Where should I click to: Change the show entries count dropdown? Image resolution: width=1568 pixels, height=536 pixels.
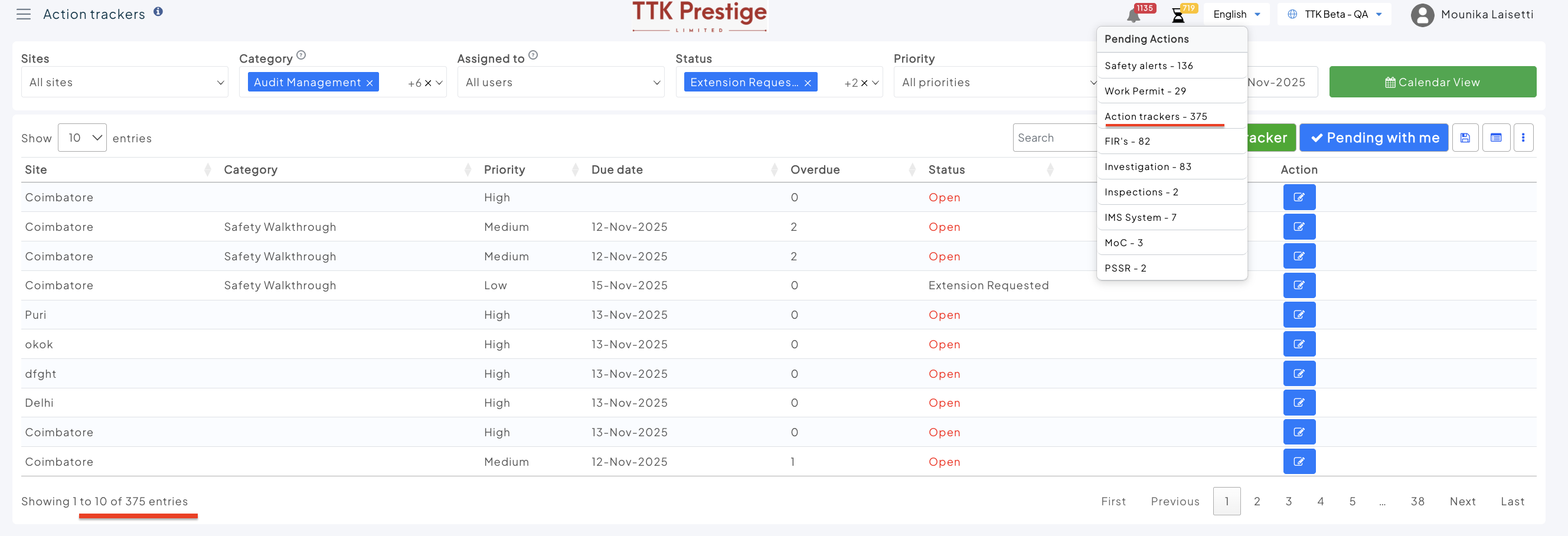tap(82, 138)
